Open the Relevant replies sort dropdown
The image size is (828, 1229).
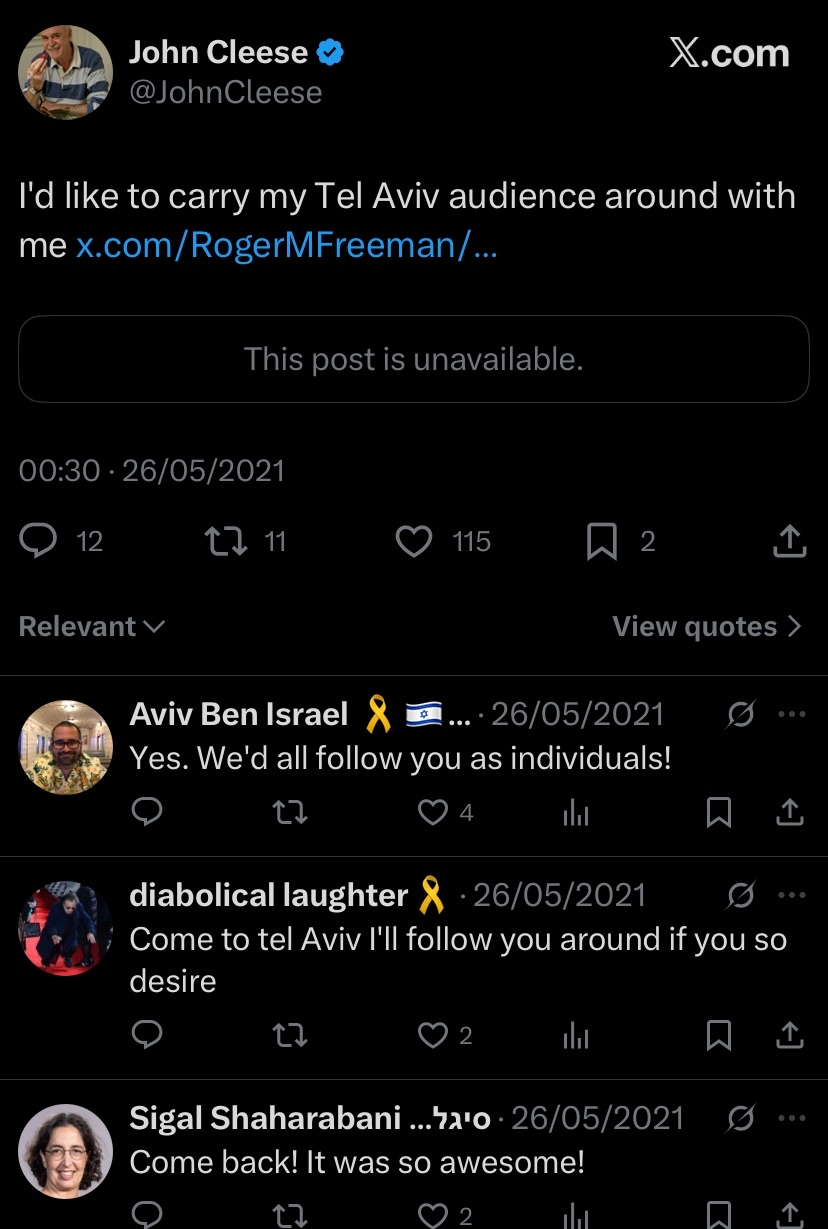pos(91,627)
